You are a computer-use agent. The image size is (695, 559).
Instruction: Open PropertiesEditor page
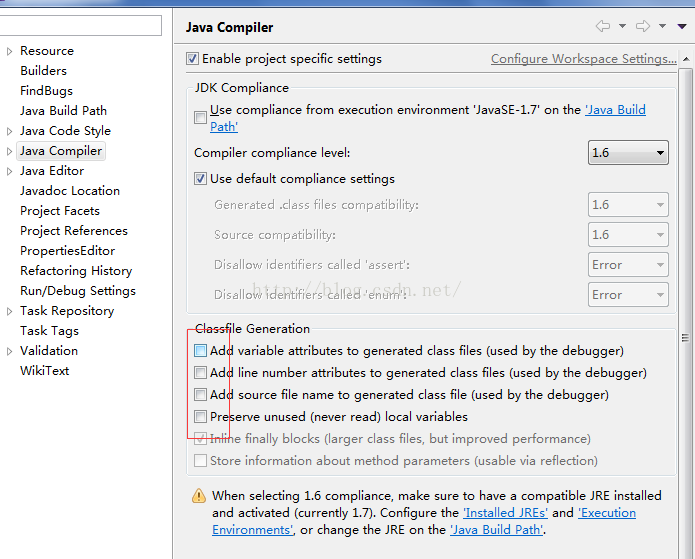tap(67, 251)
